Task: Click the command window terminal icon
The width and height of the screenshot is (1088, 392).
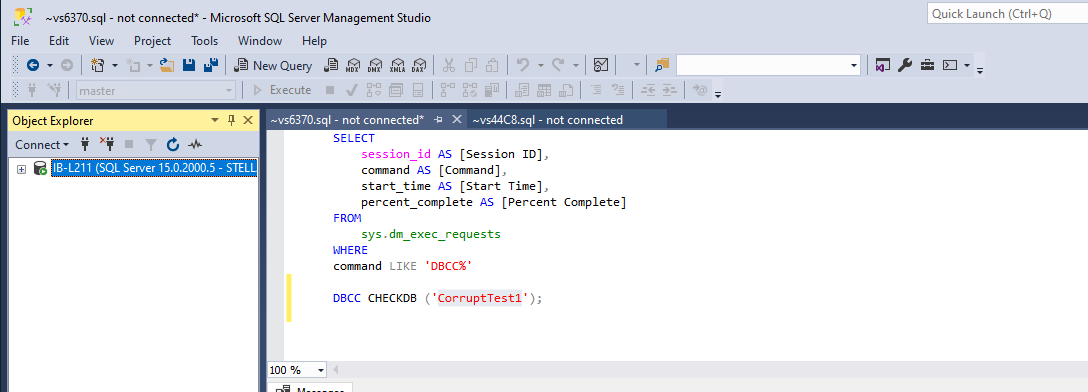Action: coord(950,65)
